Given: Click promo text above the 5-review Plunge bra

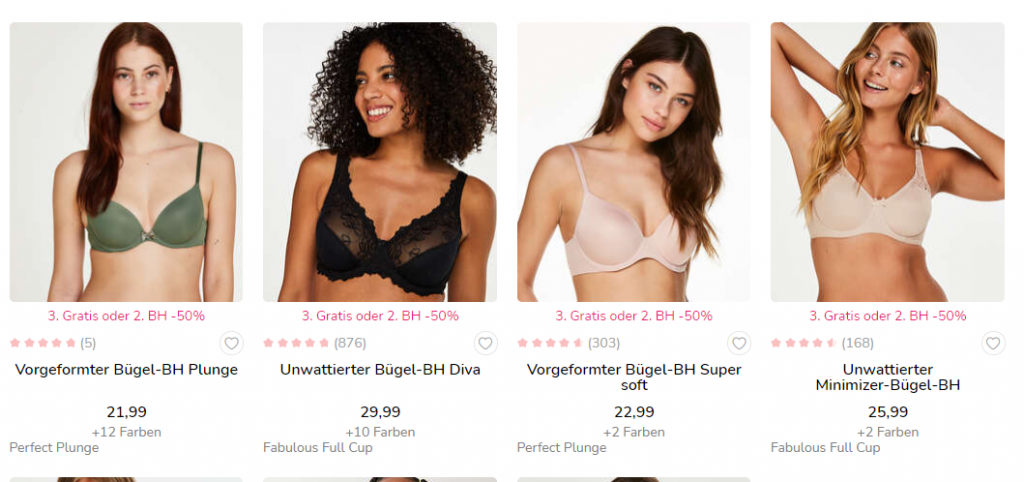Looking at the screenshot, I should [126, 316].
